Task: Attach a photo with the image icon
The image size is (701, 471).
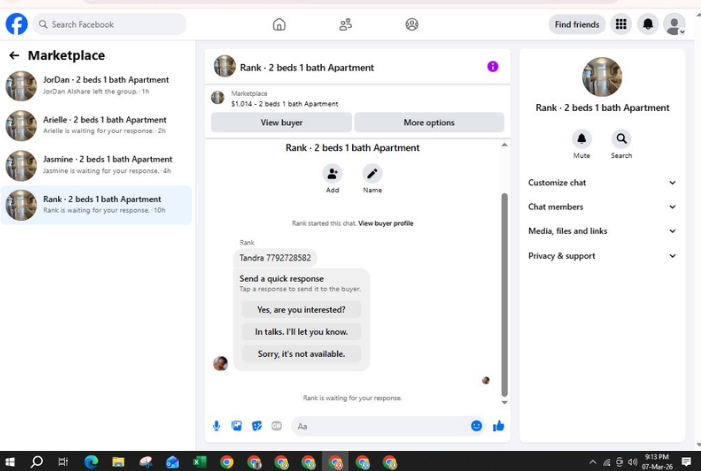Action: point(236,426)
